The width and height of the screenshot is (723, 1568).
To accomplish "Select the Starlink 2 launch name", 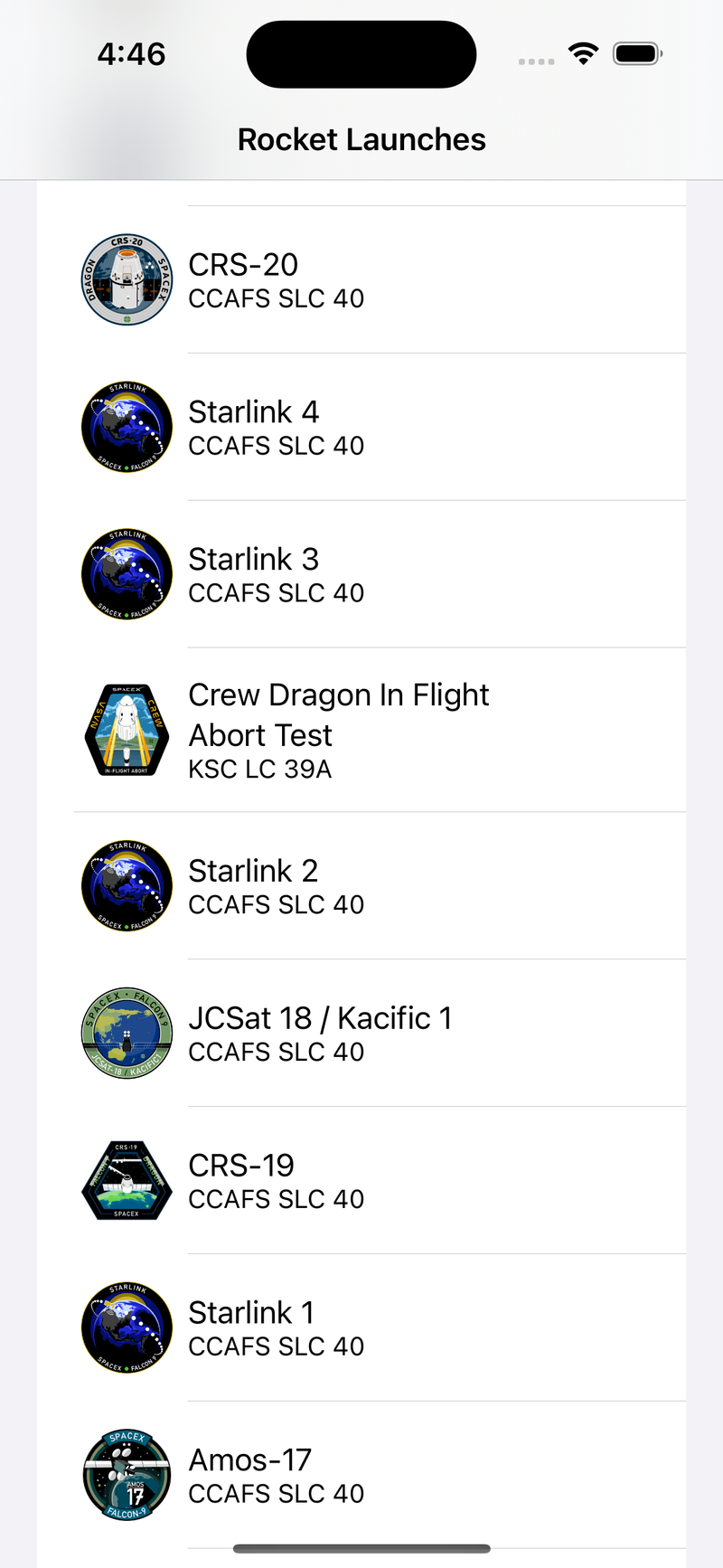I will (x=254, y=872).
